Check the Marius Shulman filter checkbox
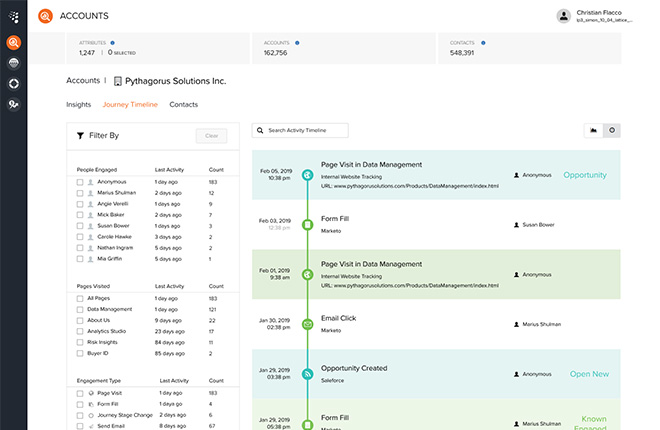 pos(80,193)
